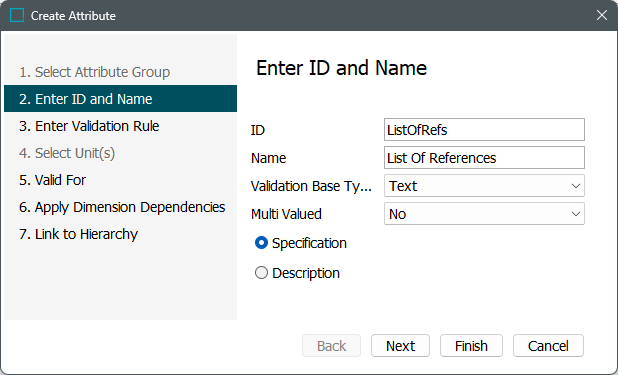This screenshot has width=618, height=375.
Task: Click the chevron arrow beside Text
Action: [575, 186]
